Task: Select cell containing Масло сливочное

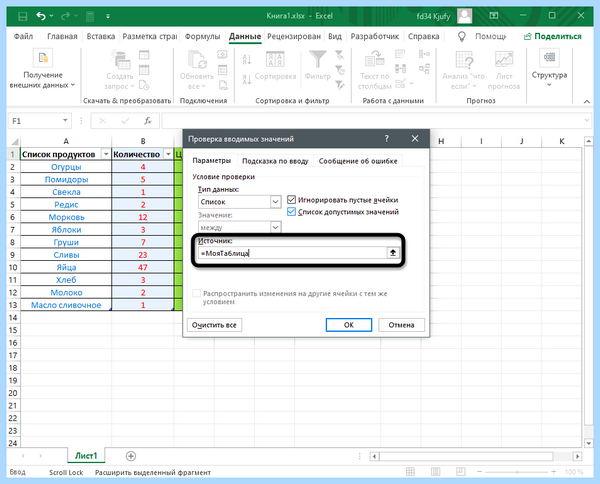Action: pyautogui.click(x=66, y=305)
